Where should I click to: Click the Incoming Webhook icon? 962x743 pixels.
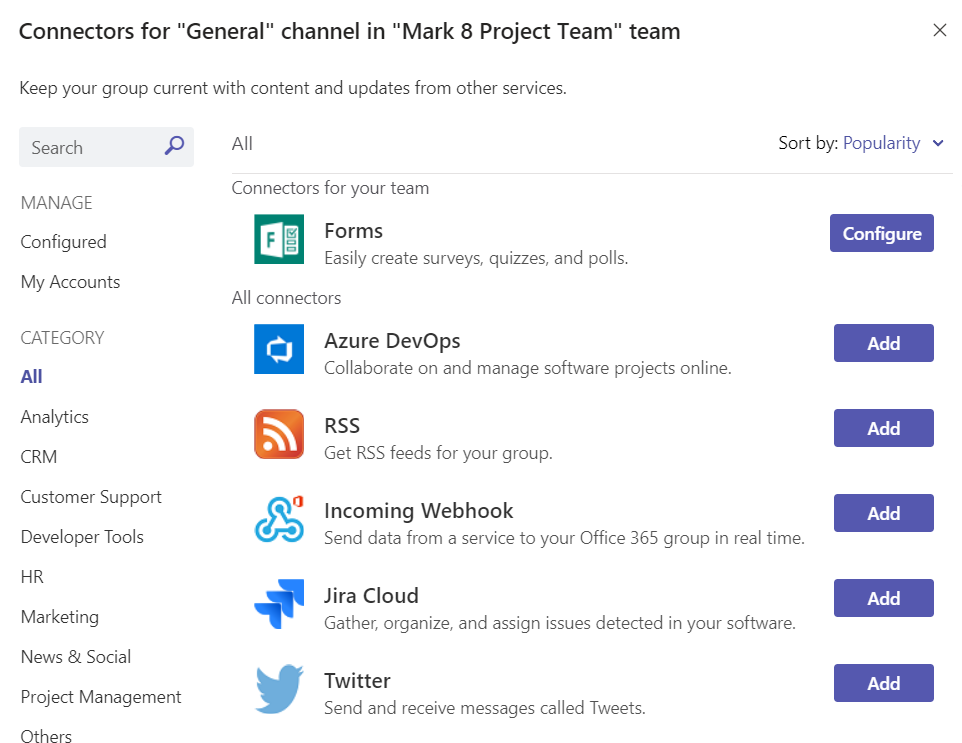coord(279,519)
